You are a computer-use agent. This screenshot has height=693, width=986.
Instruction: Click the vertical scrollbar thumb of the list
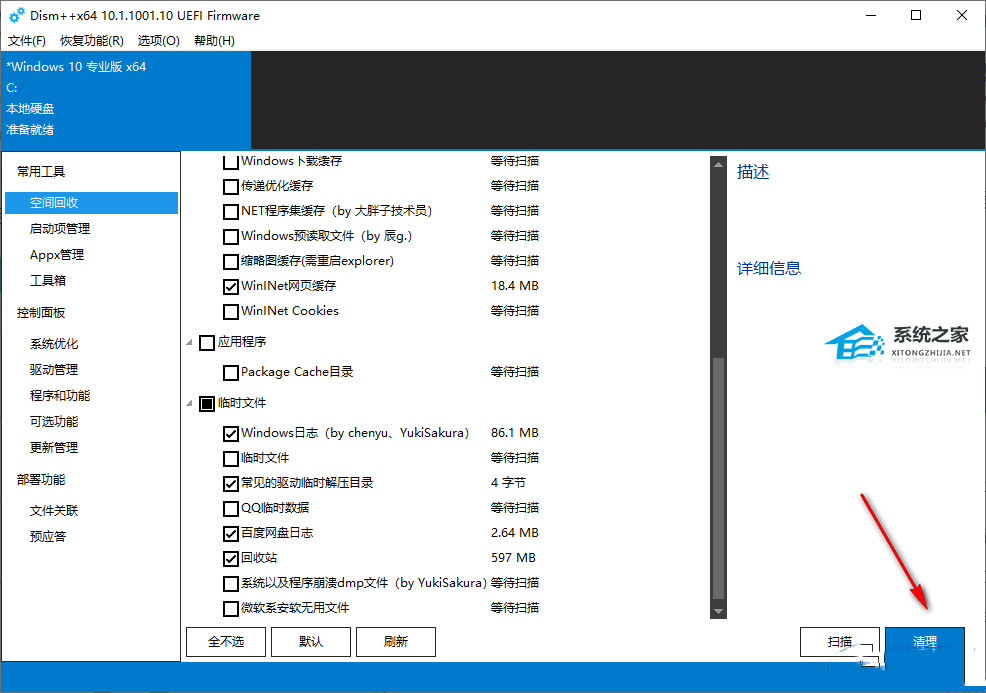click(718, 478)
